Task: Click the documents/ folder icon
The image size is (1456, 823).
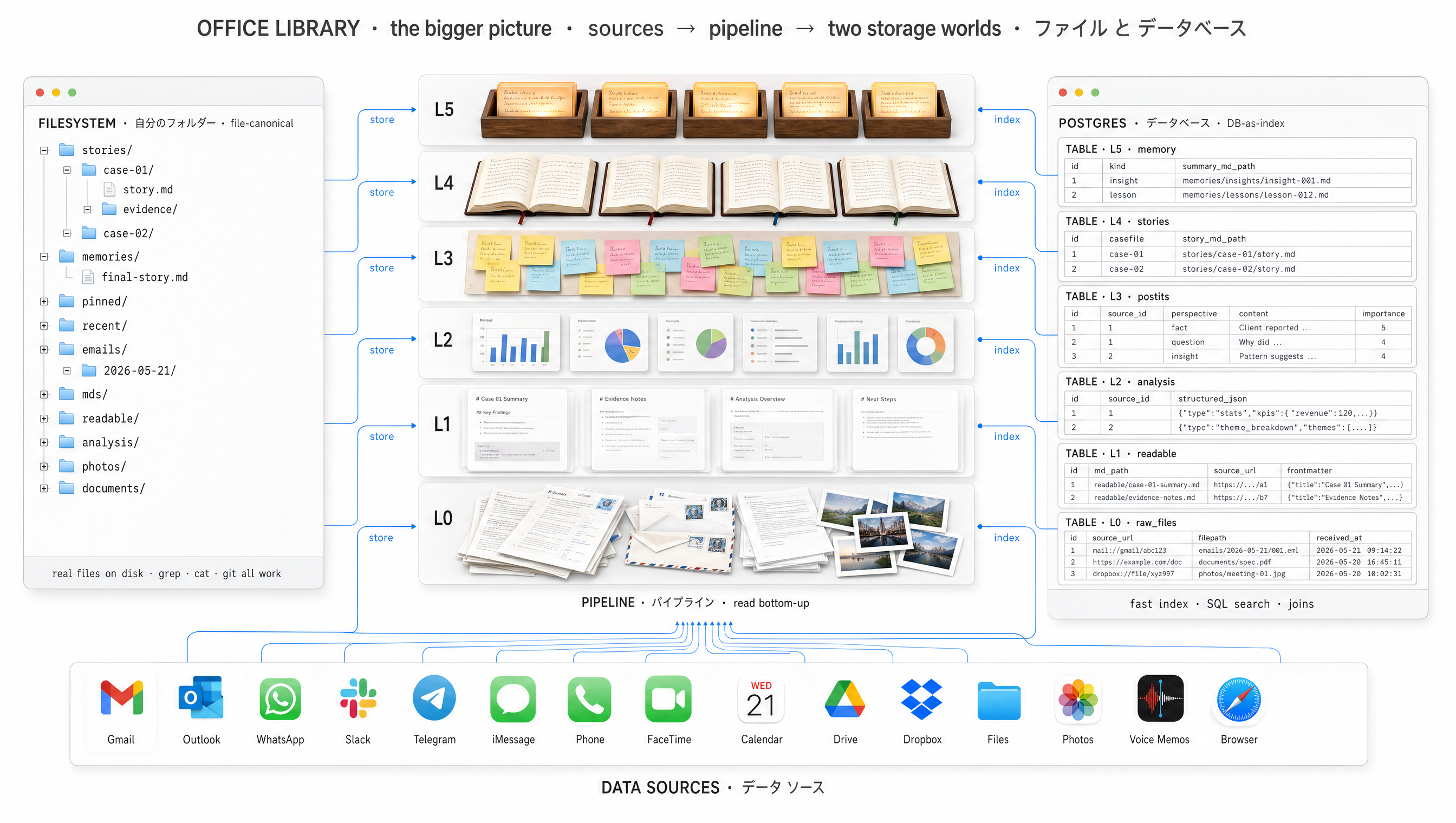Action: coord(67,488)
